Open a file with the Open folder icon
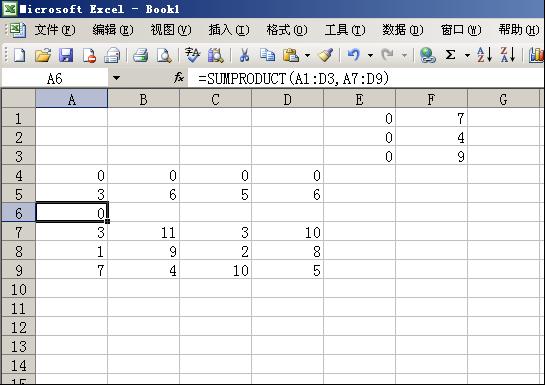Image resolution: width=545 pixels, height=385 pixels. (43, 55)
